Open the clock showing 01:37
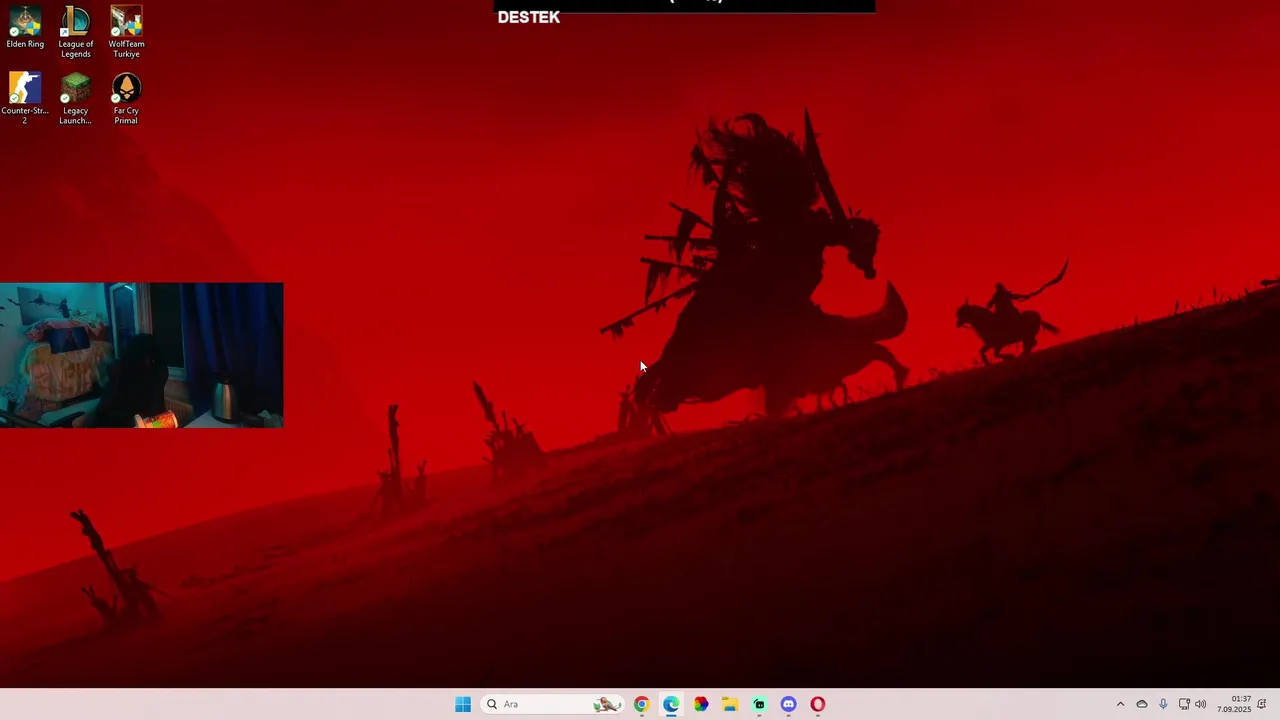1280x720 pixels. [x=1234, y=704]
